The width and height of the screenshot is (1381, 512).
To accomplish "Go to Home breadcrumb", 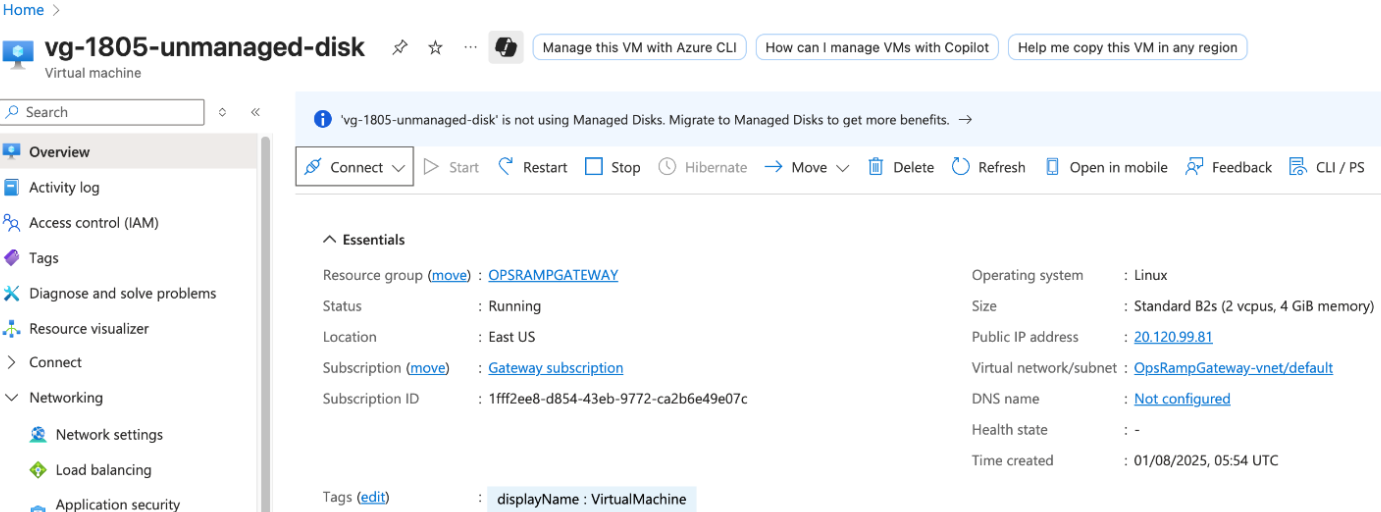I will 24,10.
